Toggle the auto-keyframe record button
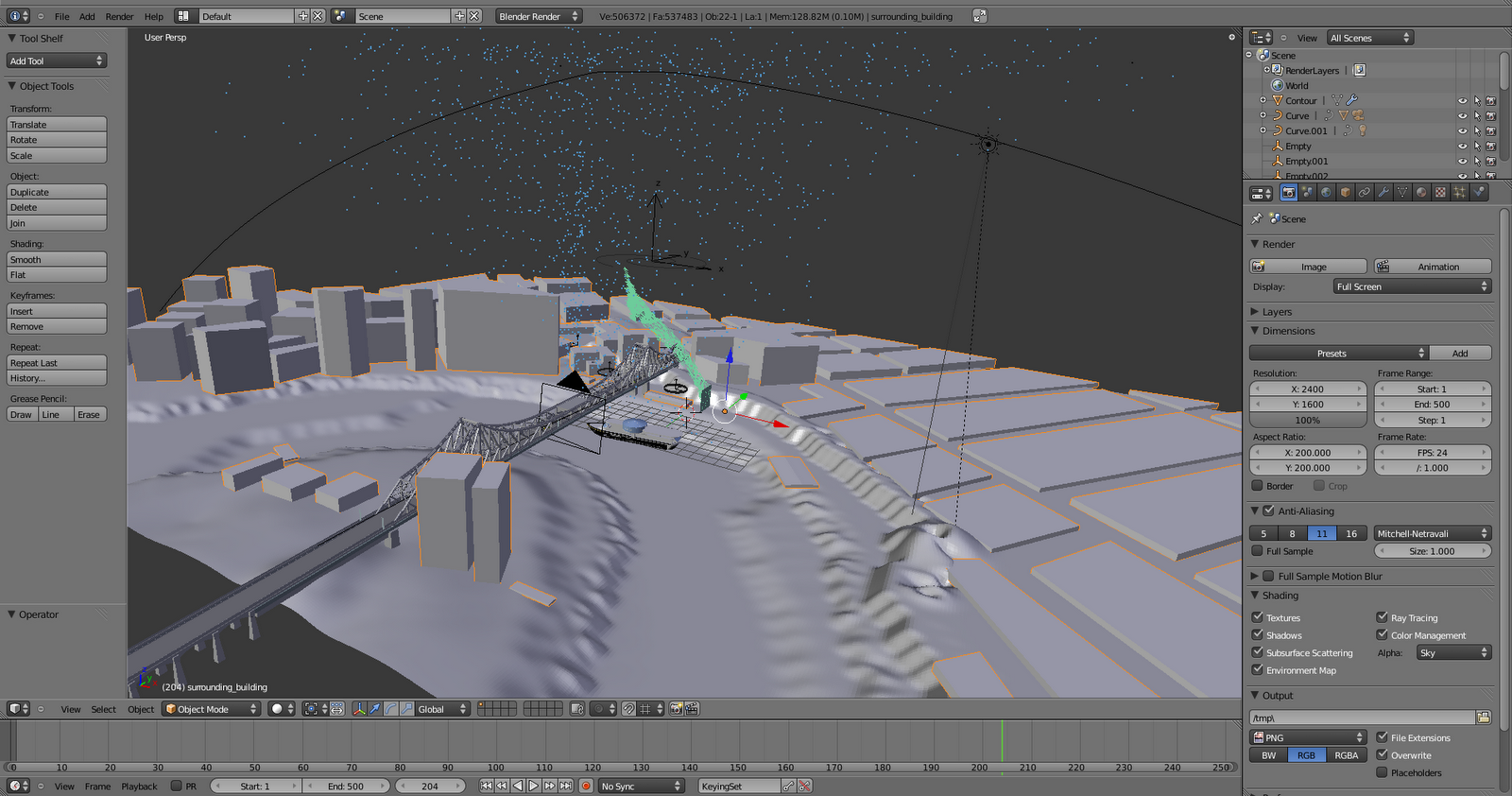The width and height of the screenshot is (1512, 796). tap(586, 786)
